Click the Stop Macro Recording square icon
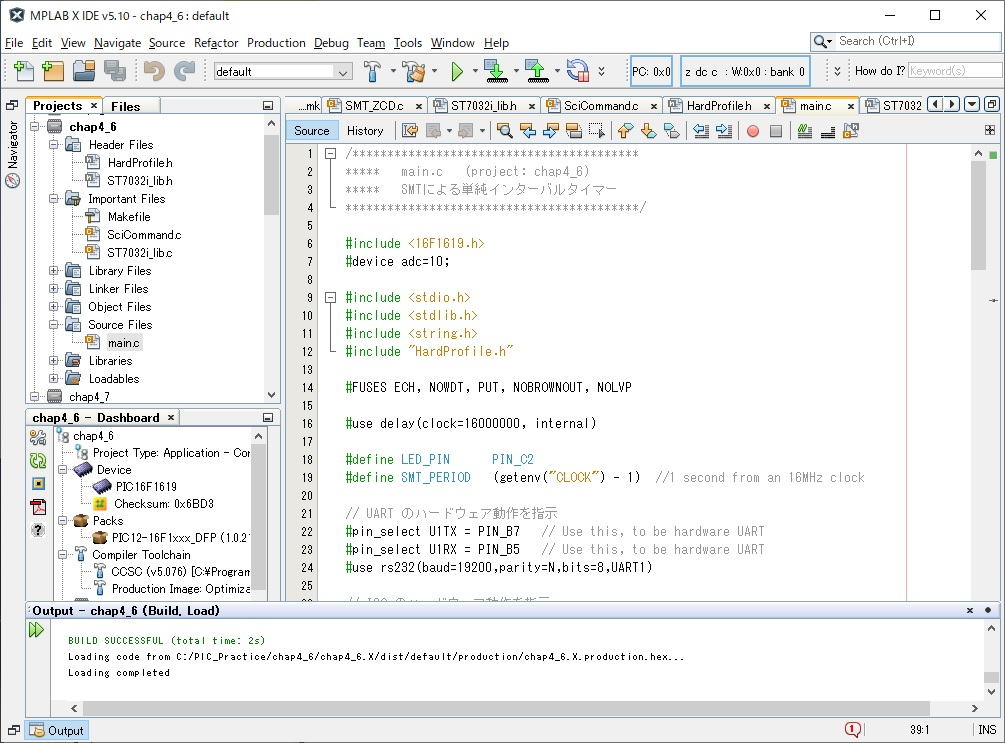This screenshot has height=743, width=1005. [x=776, y=131]
